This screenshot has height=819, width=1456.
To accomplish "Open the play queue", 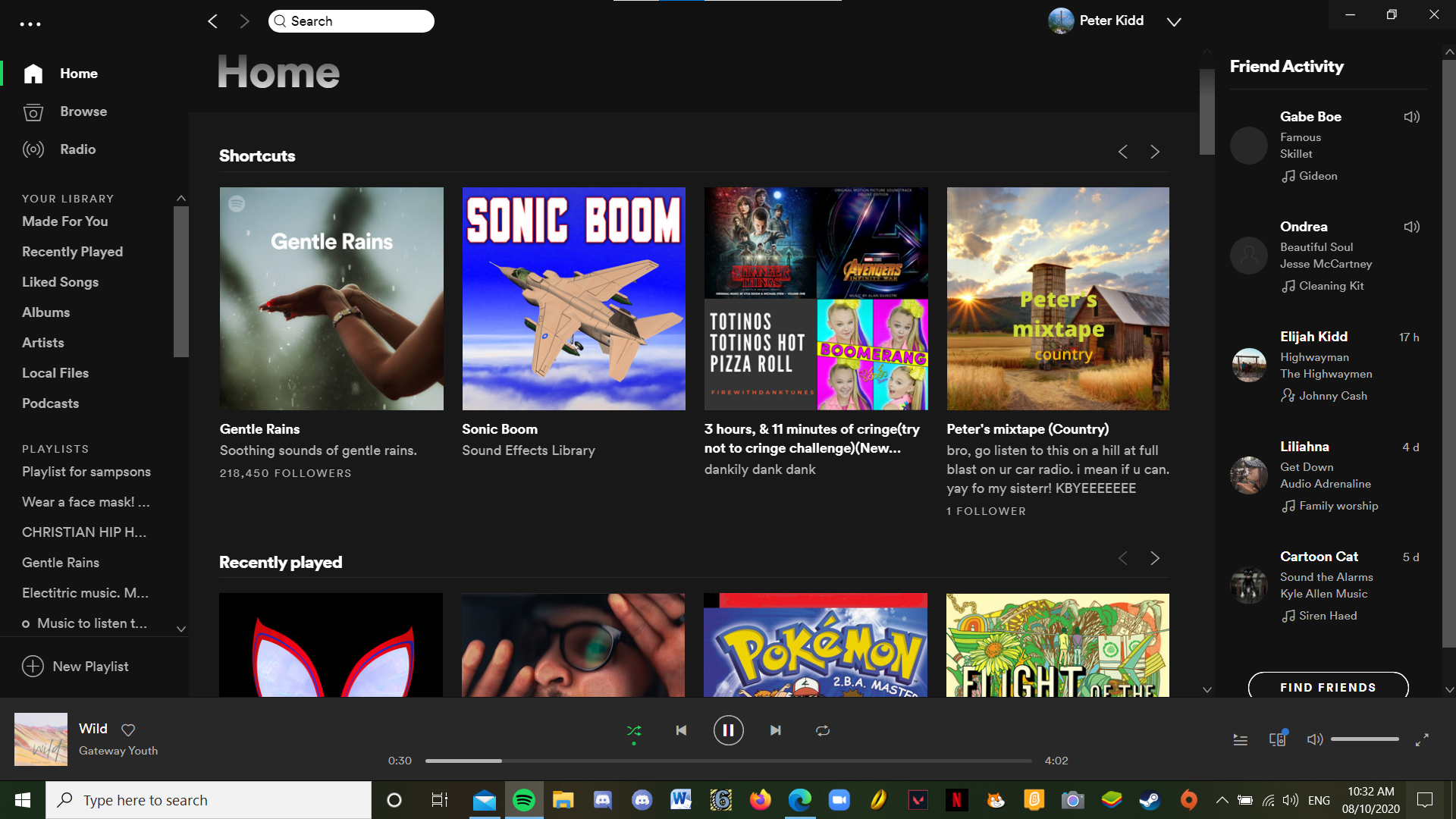I will click(1241, 739).
